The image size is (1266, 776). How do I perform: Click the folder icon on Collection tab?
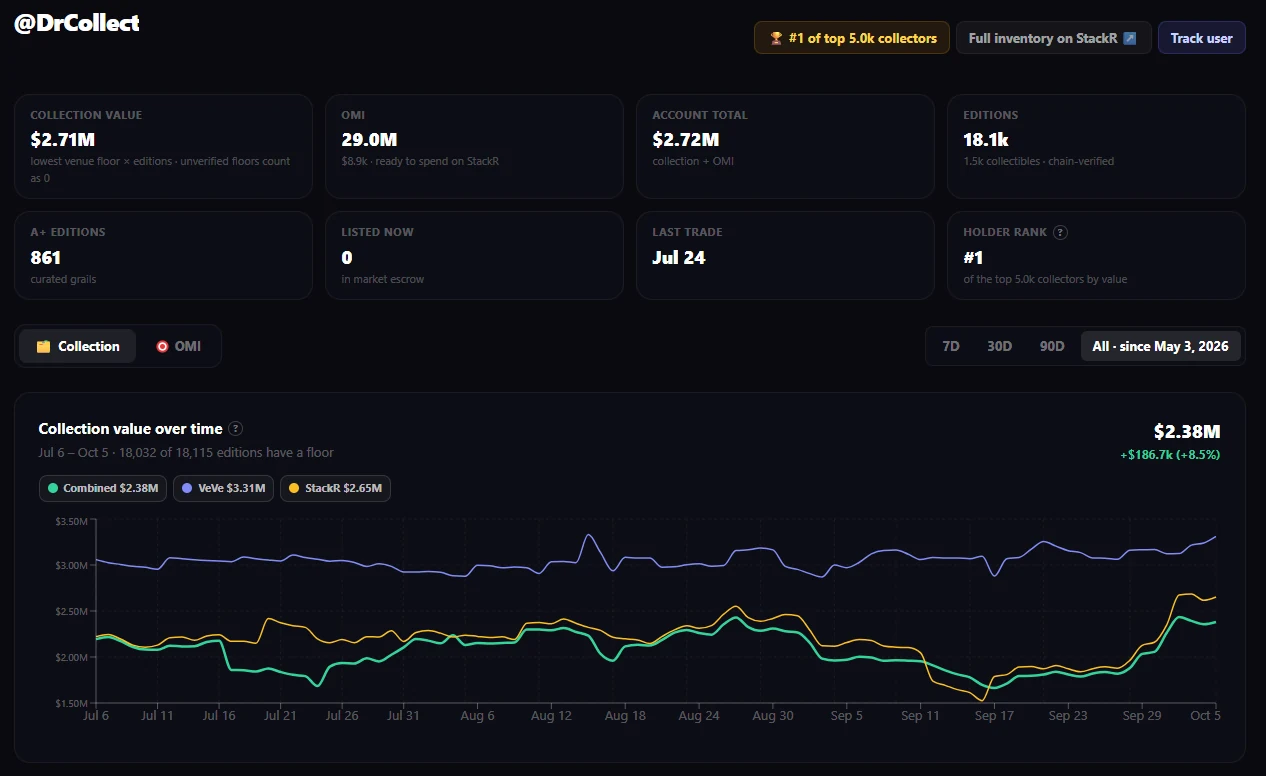click(43, 346)
